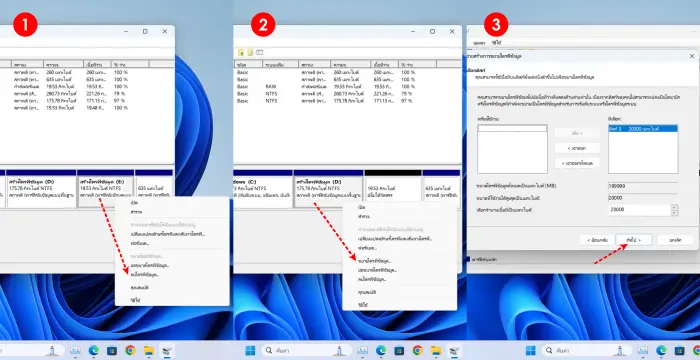
Task: Click Help at bottom of left context menu
Action: 135,301
